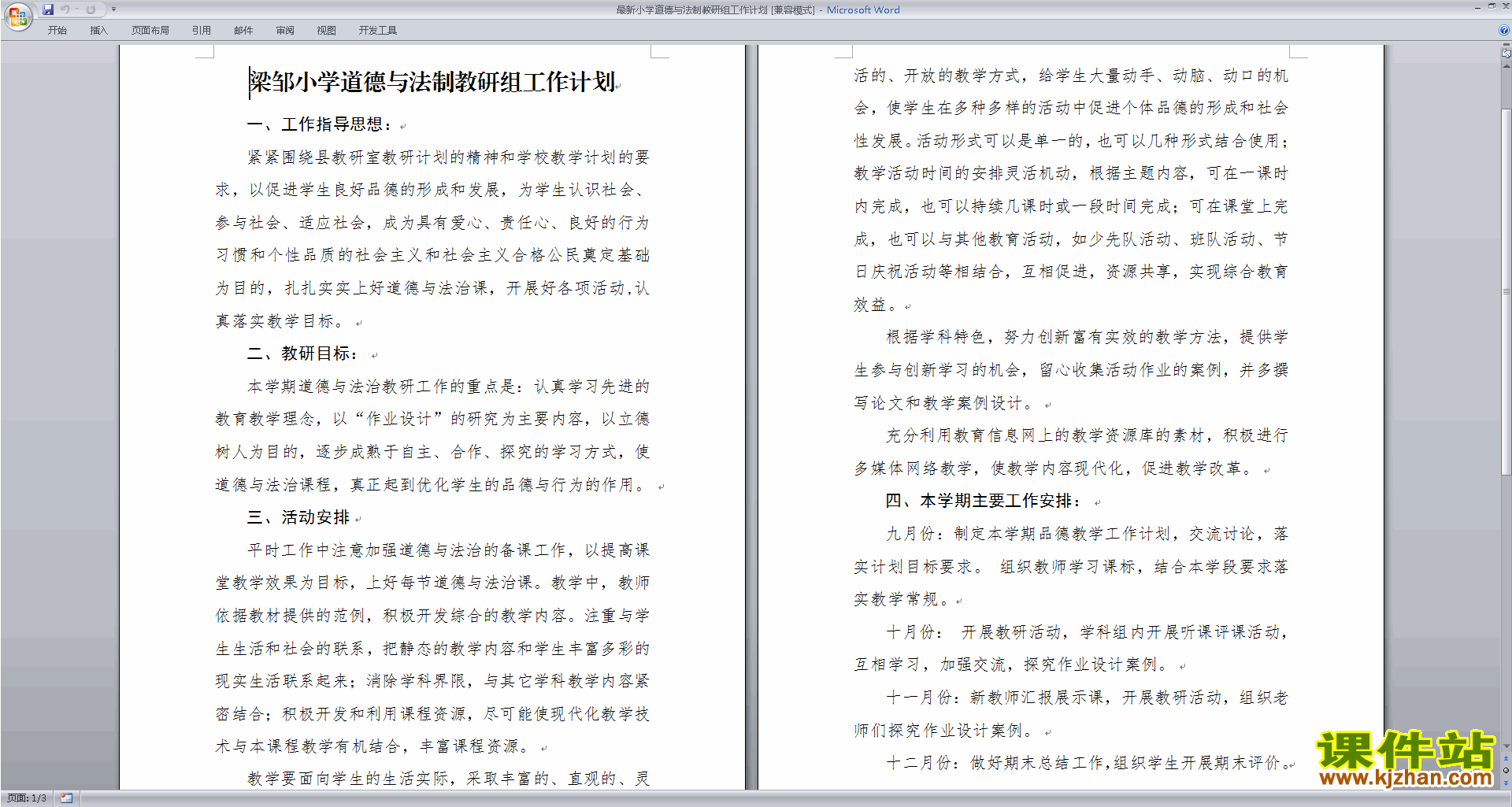The image size is (1512, 807).
Task: Click heading 三、活动安排
Action: pos(298,517)
